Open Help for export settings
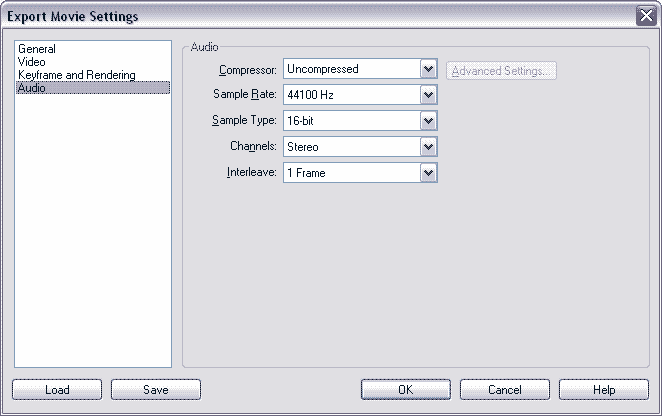 (604, 390)
